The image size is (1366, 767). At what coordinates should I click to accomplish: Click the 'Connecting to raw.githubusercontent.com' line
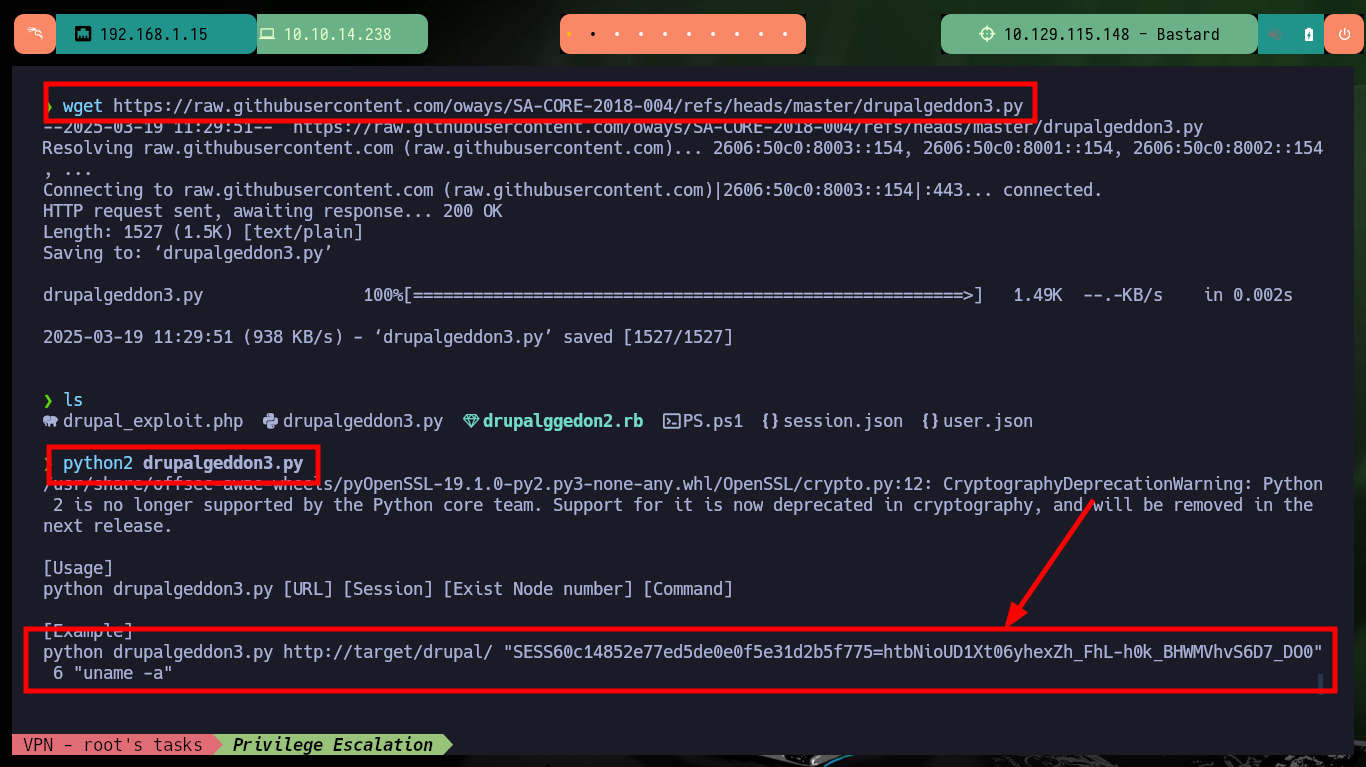pos(572,190)
